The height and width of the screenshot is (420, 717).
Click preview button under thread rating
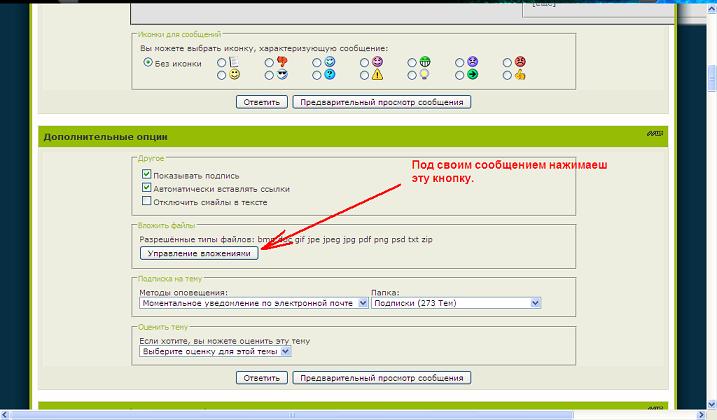click(x=382, y=378)
